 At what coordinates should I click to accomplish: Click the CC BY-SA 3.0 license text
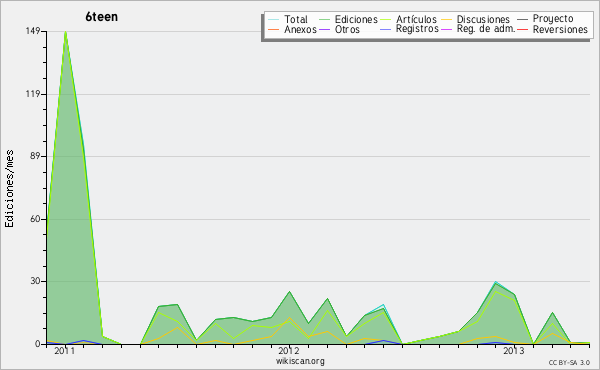569,362
